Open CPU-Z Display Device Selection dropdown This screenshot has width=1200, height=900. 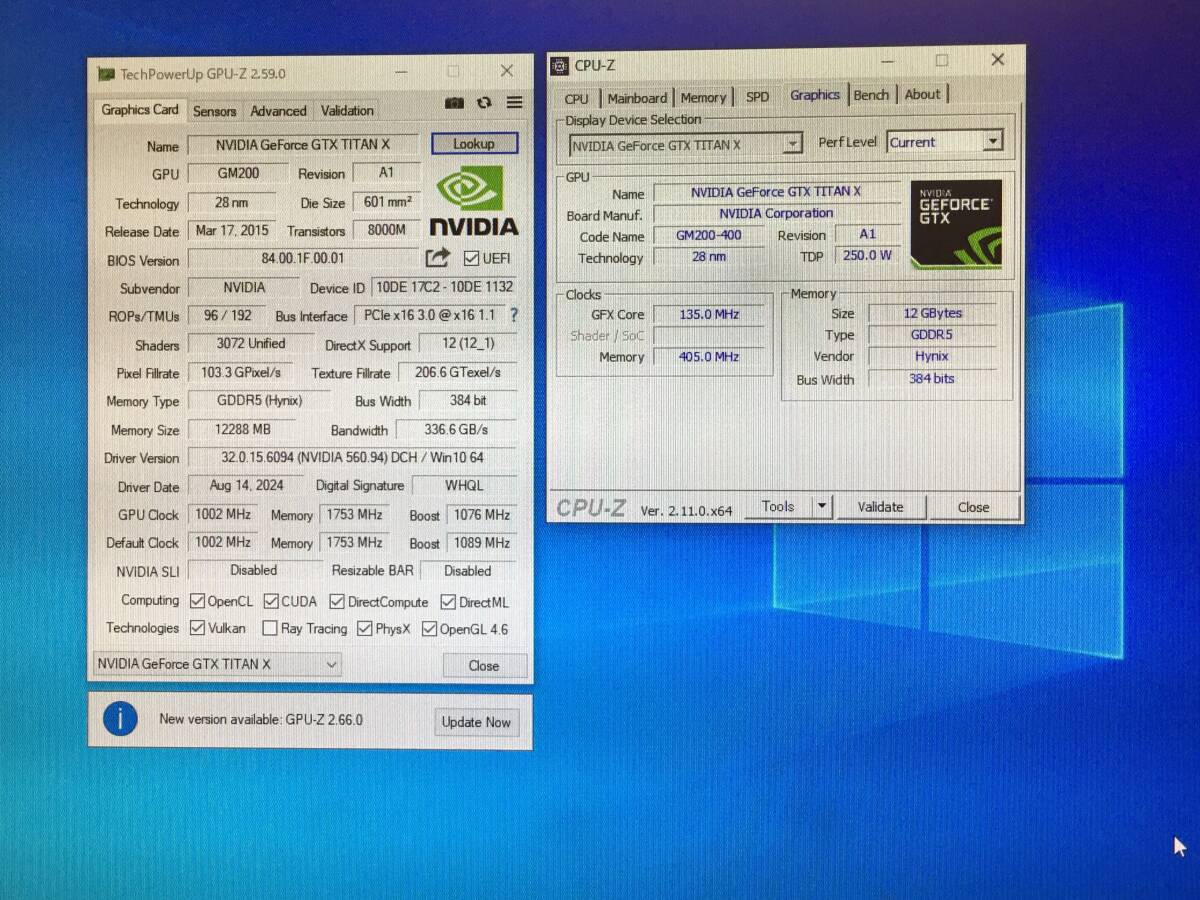(x=685, y=145)
